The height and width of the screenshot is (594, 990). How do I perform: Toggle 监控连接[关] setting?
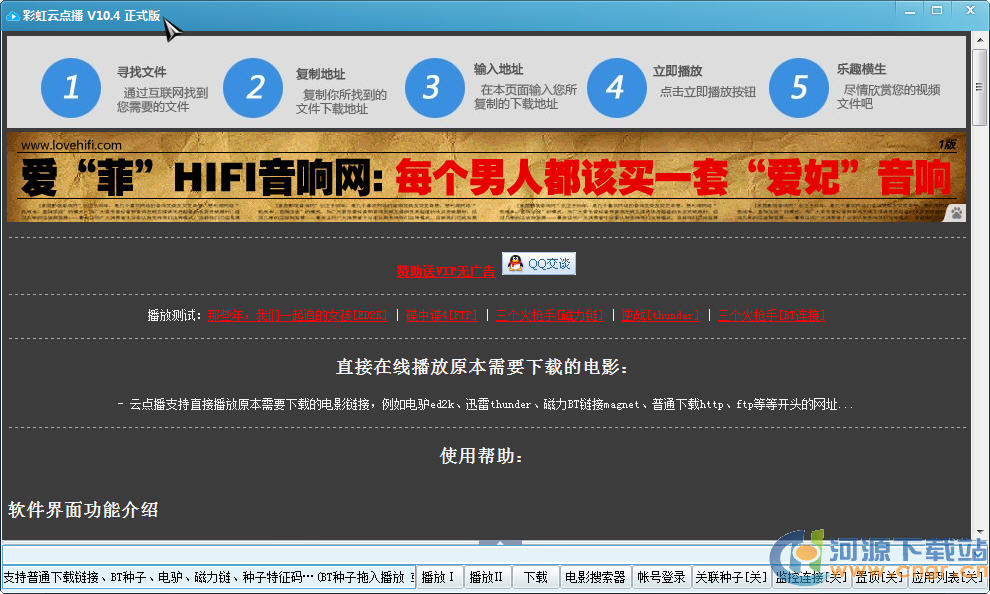point(811,577)
